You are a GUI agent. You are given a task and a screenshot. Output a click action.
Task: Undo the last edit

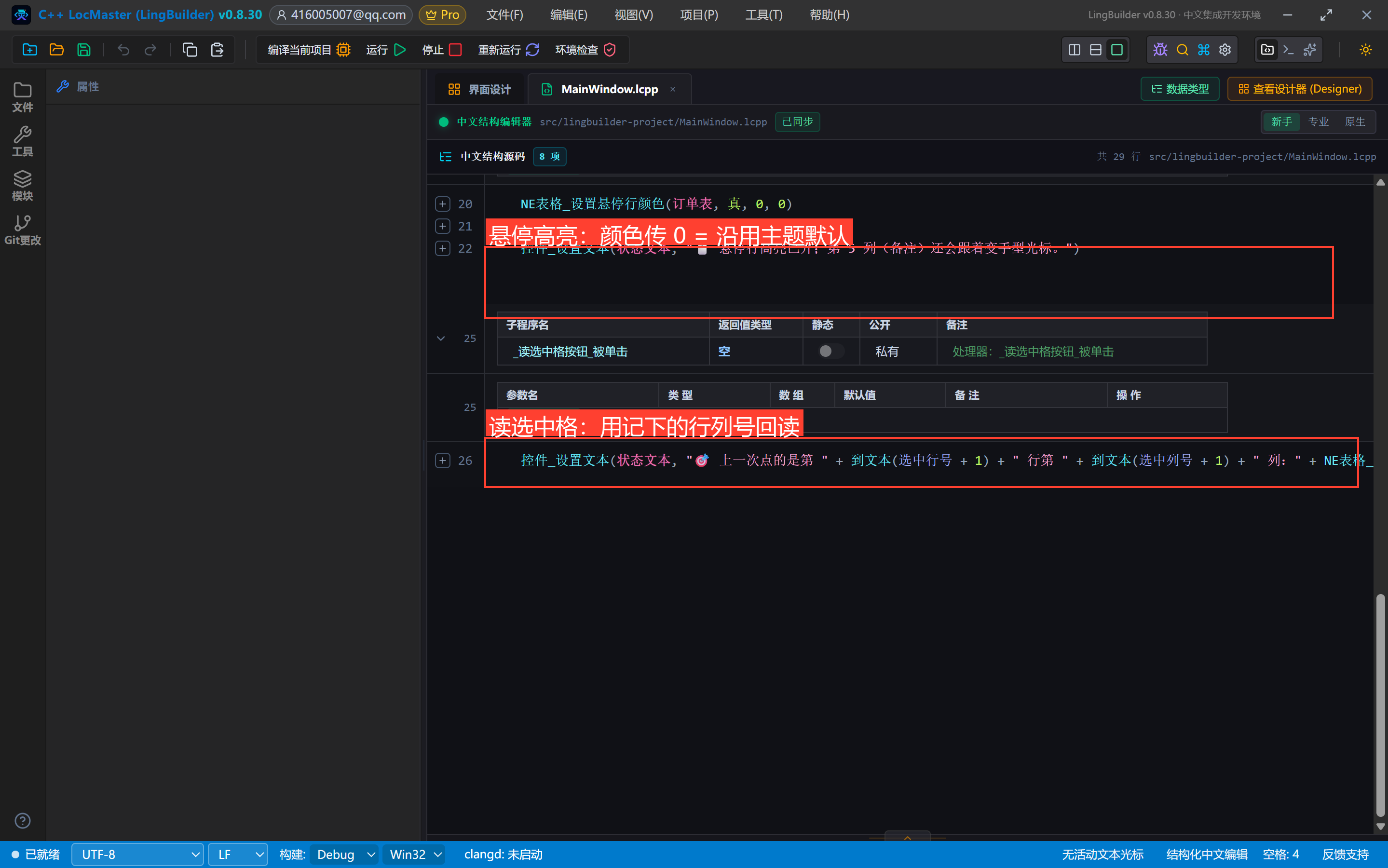coord(123,50)
